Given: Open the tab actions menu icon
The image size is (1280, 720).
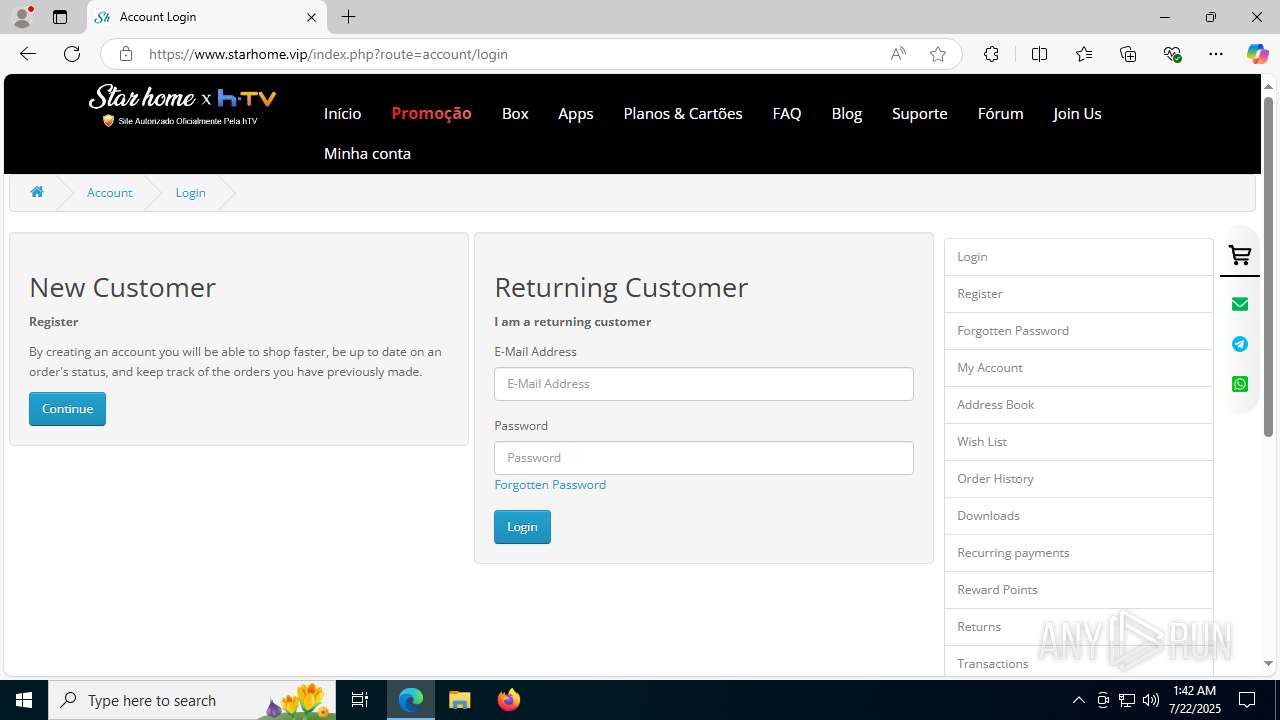Looking at the screenshot, I should [x=60, y=17].
